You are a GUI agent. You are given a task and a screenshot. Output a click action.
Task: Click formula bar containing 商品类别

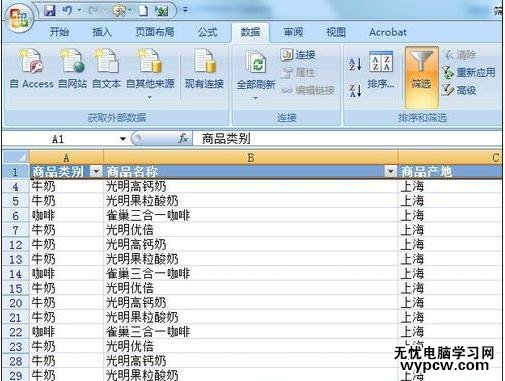coord(347,139)
